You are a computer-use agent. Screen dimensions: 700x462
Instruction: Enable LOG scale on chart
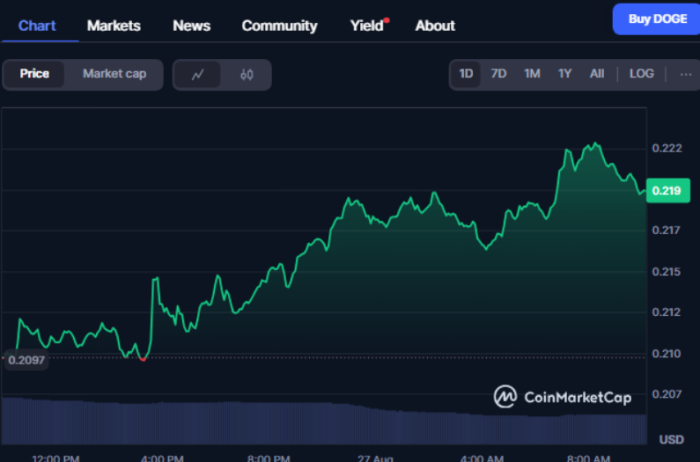[641, 74]
